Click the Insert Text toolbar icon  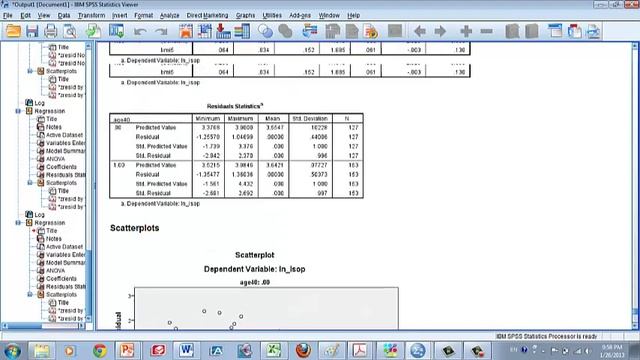pos(593,31)
